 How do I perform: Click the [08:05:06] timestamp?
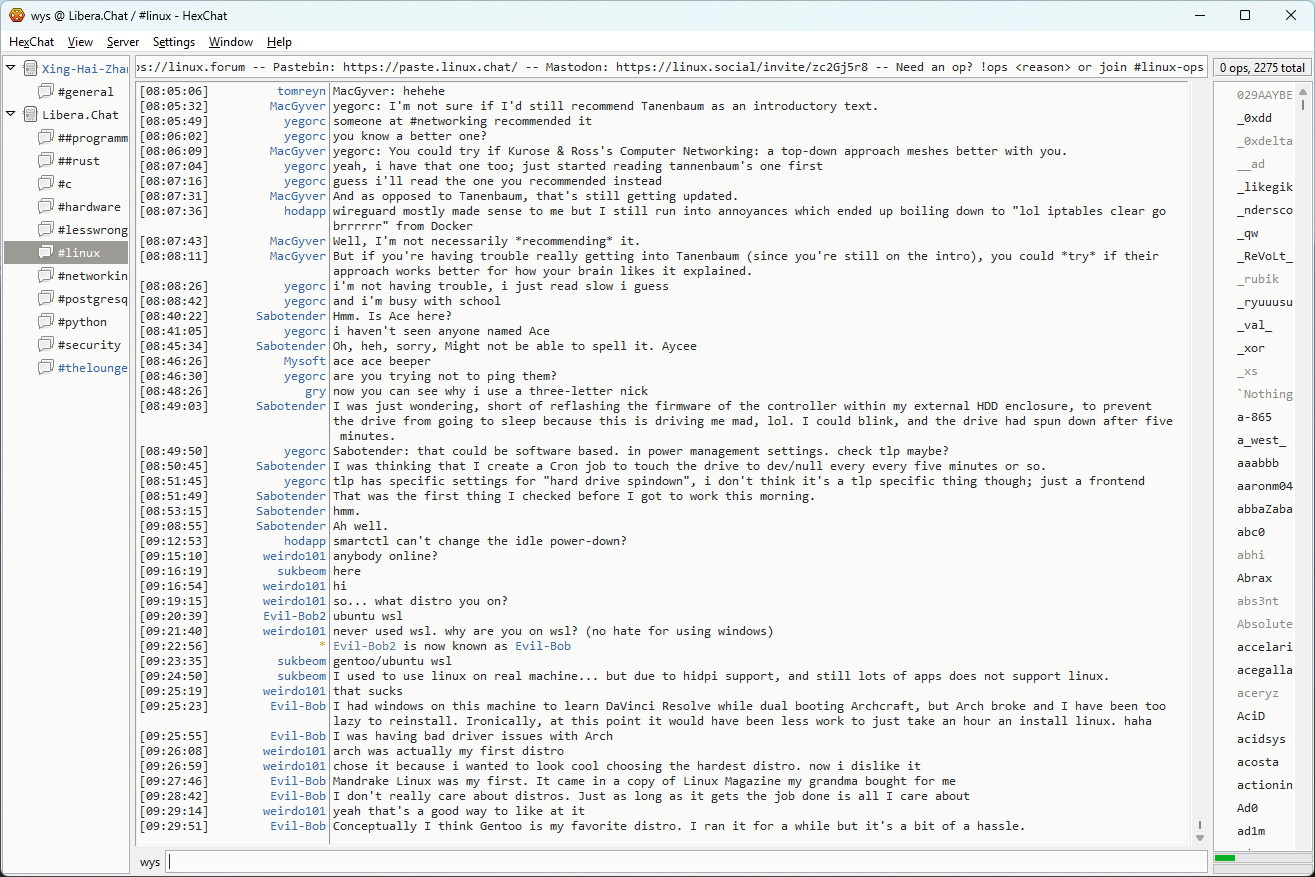174,91
